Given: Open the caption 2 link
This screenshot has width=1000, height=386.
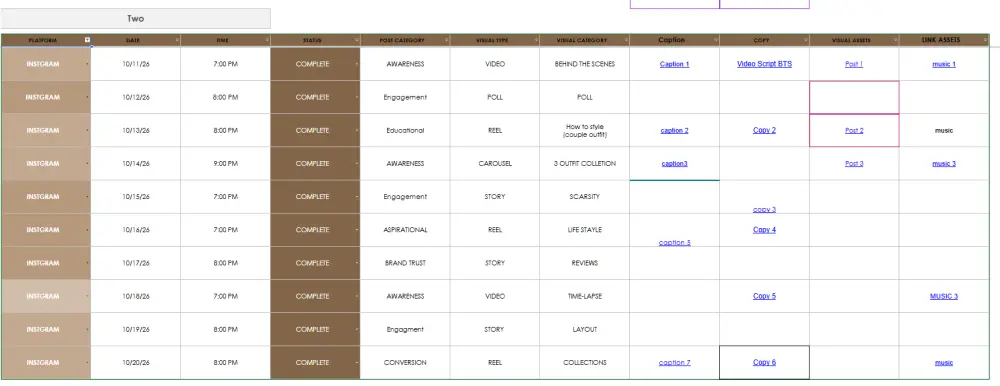Looking at the screenshot, I should pos(674,131).
